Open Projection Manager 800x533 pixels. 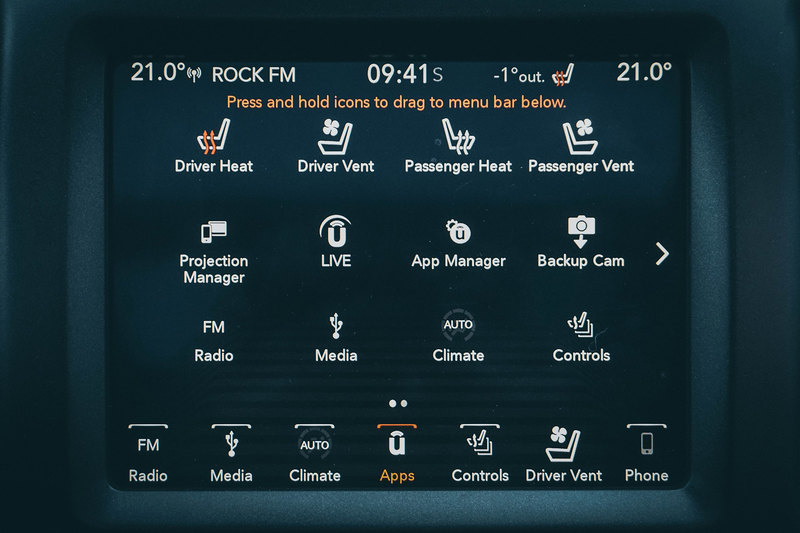(x=214, y=252)
